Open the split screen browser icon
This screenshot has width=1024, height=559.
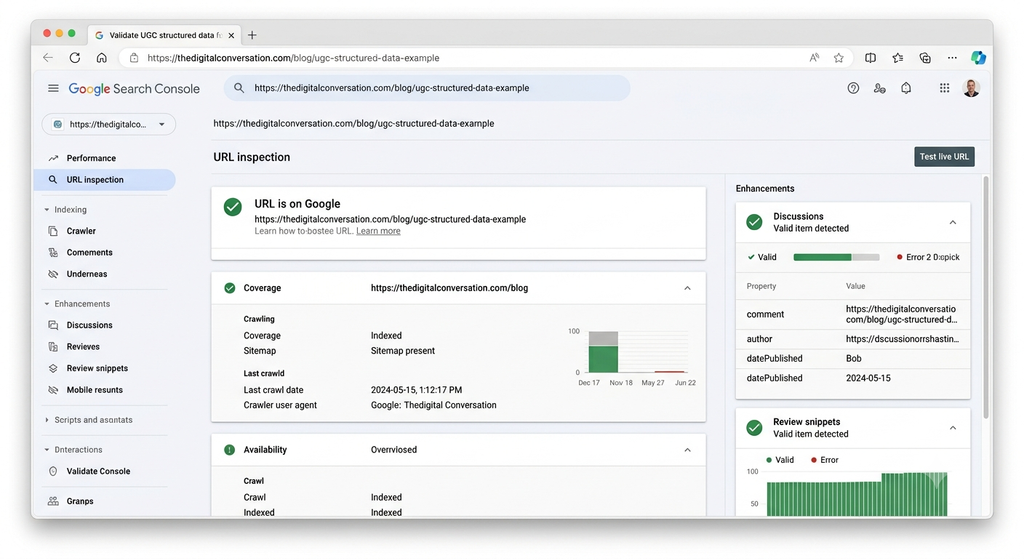pos(870,57)
